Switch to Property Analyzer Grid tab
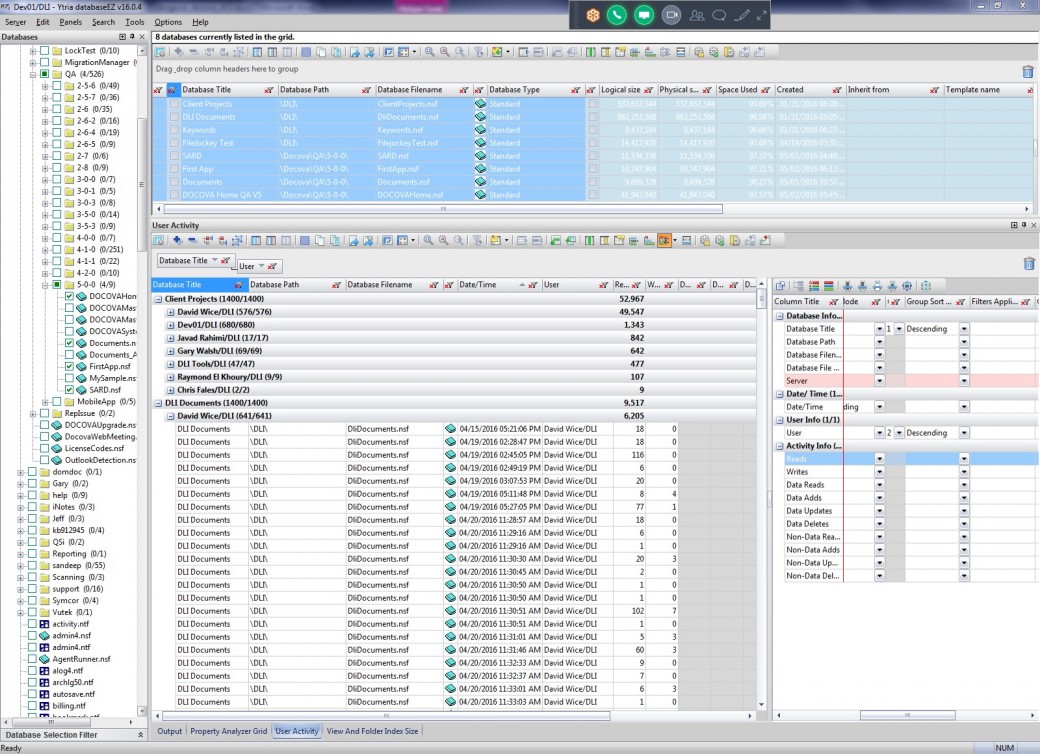 coord(229,731)
